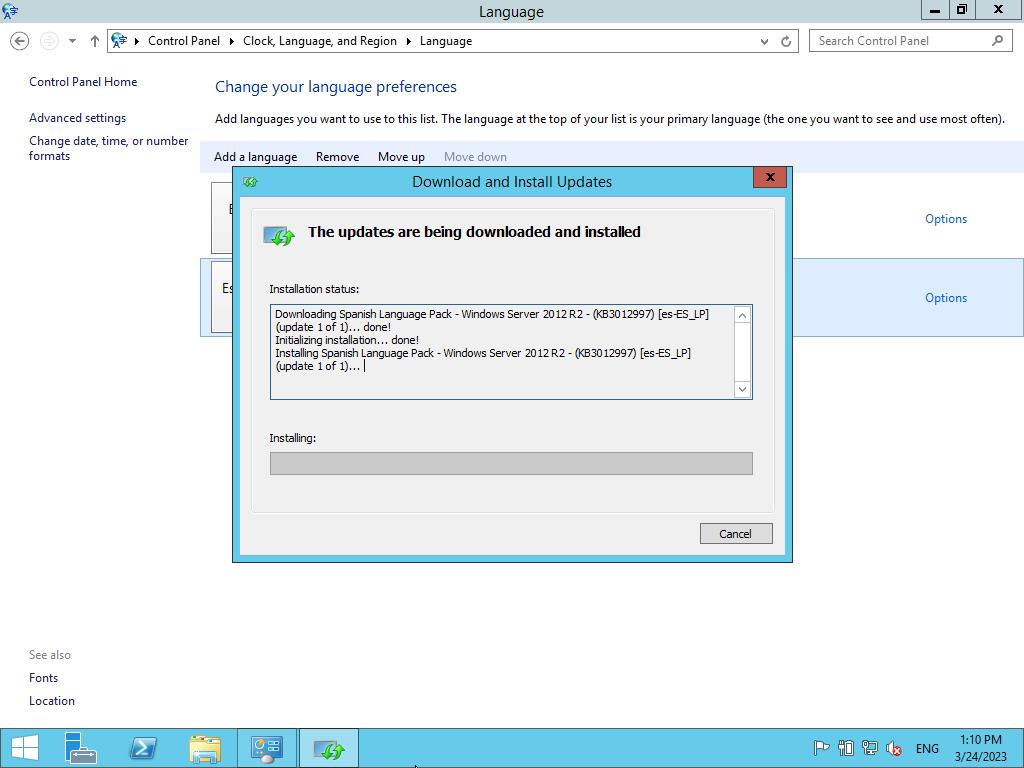1024x768 pixels.
Task: Click Remove in the language toolbar
Action: 338,157
